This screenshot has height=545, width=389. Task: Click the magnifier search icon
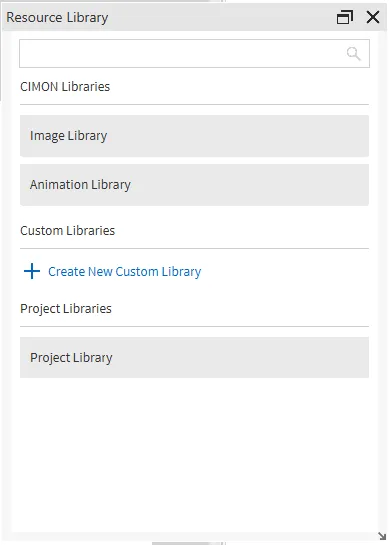(353, 54)
